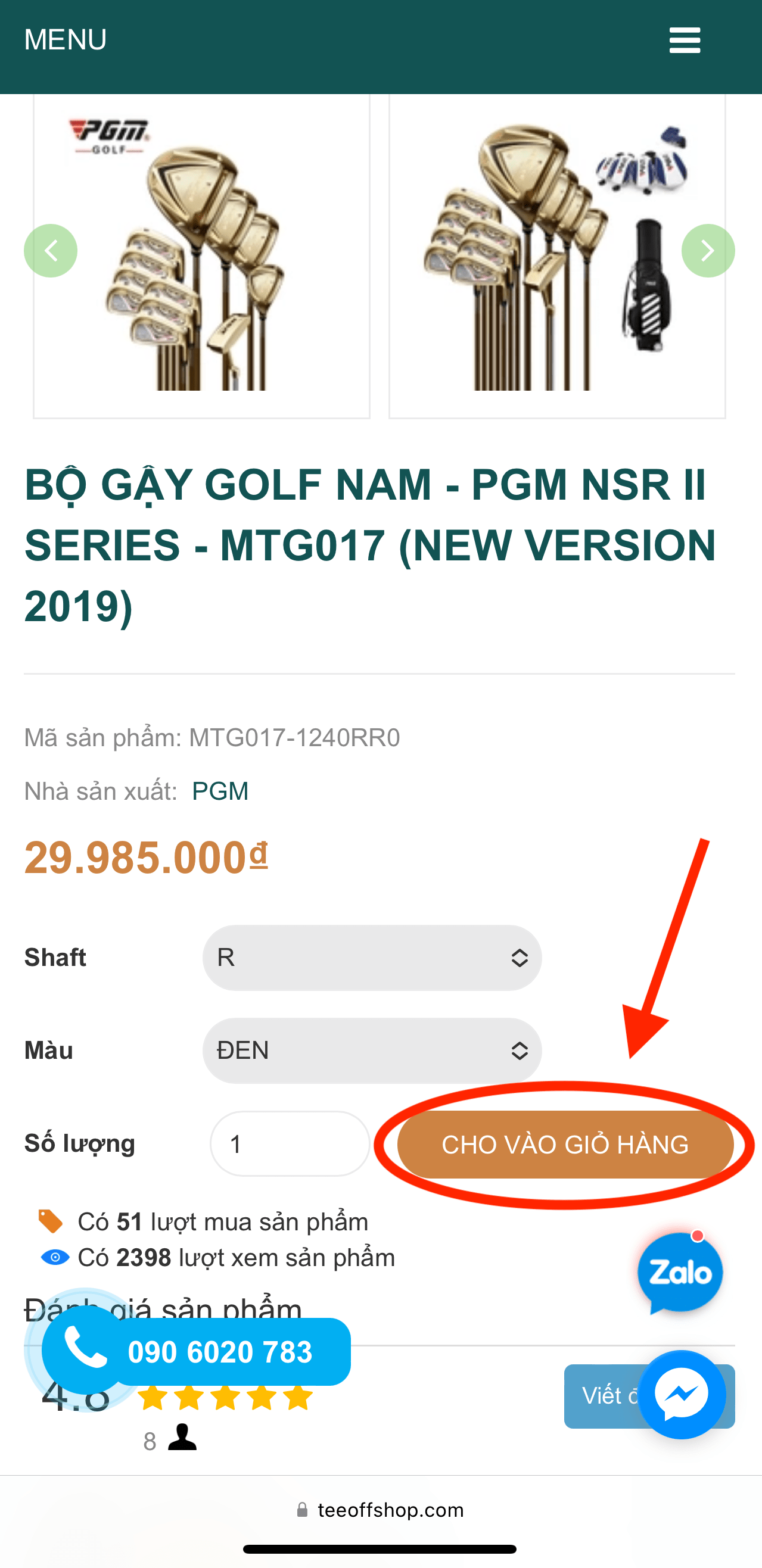
Task: Select the first golf club set thumbnail
Action: [x=201, y=255]
